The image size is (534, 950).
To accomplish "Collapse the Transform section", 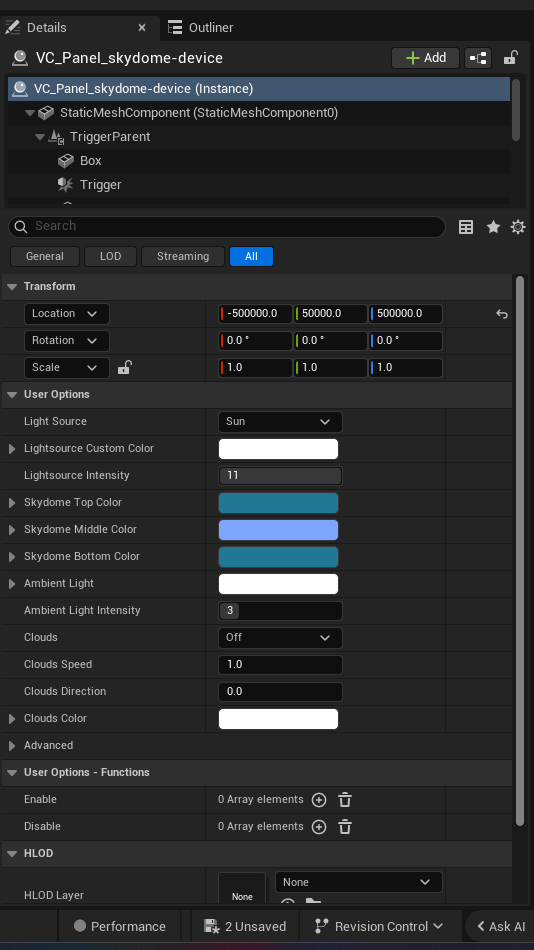I will pyautogui.click(x=12, y=287).
